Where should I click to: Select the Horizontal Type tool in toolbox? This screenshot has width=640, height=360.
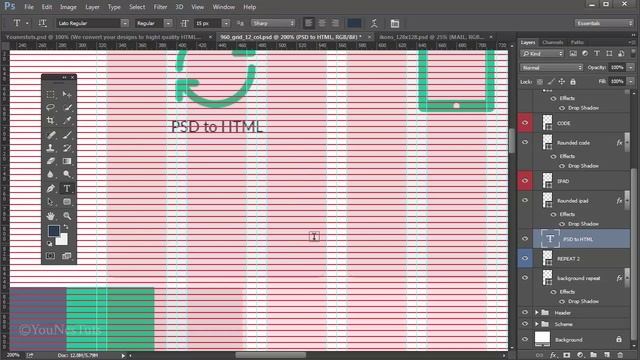click(x=67, y=188)
